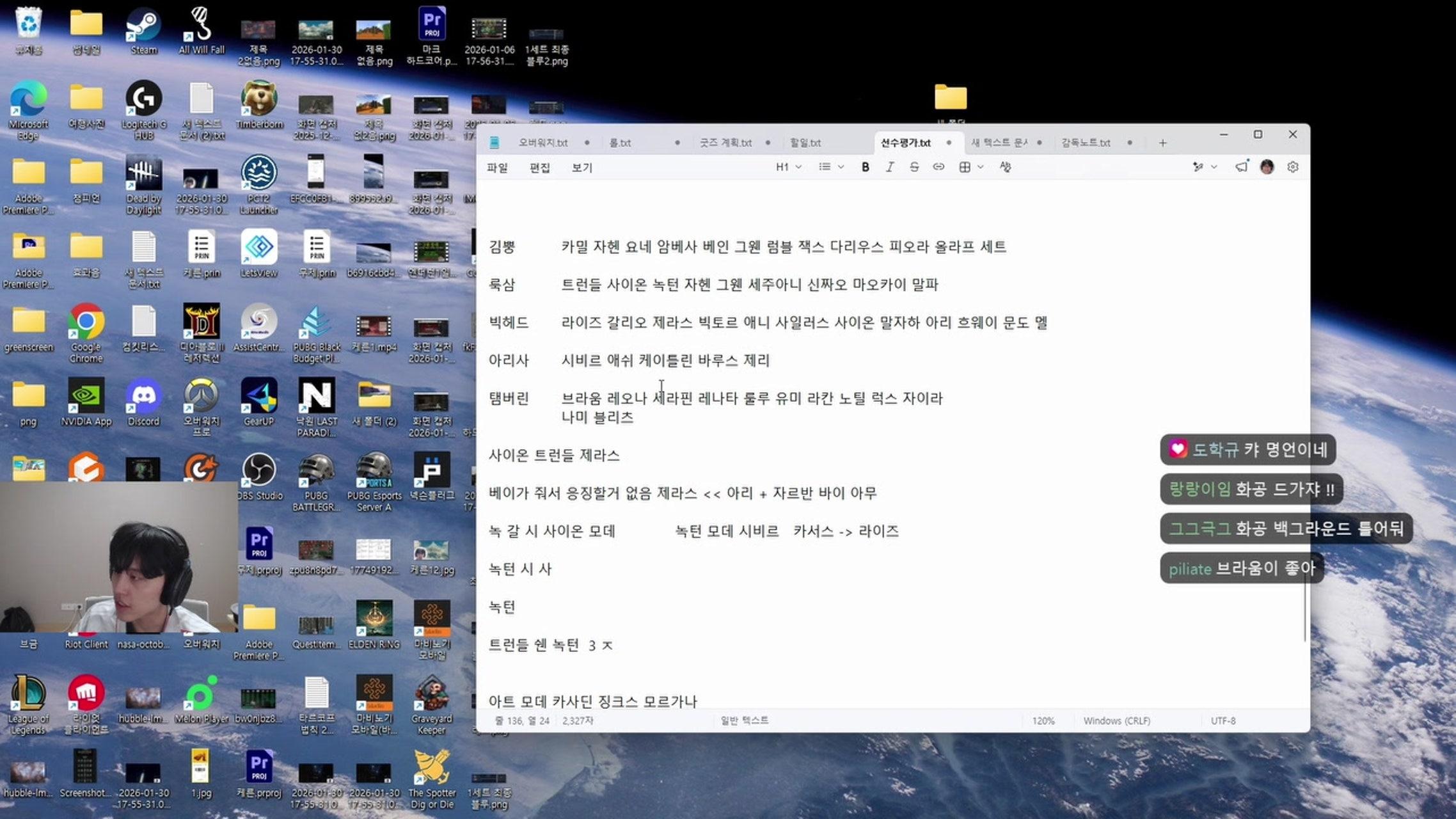Viewport: 1456px width, 819px height.
Task: Expand the H1 heading style dropdown
Action: tap(787, 167)
